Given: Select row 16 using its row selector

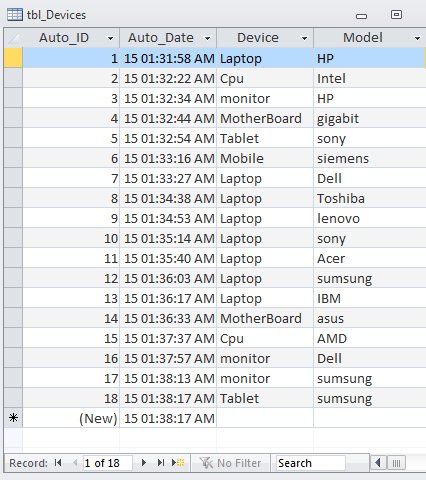Looking at the screenshot, I should [13, 358].
